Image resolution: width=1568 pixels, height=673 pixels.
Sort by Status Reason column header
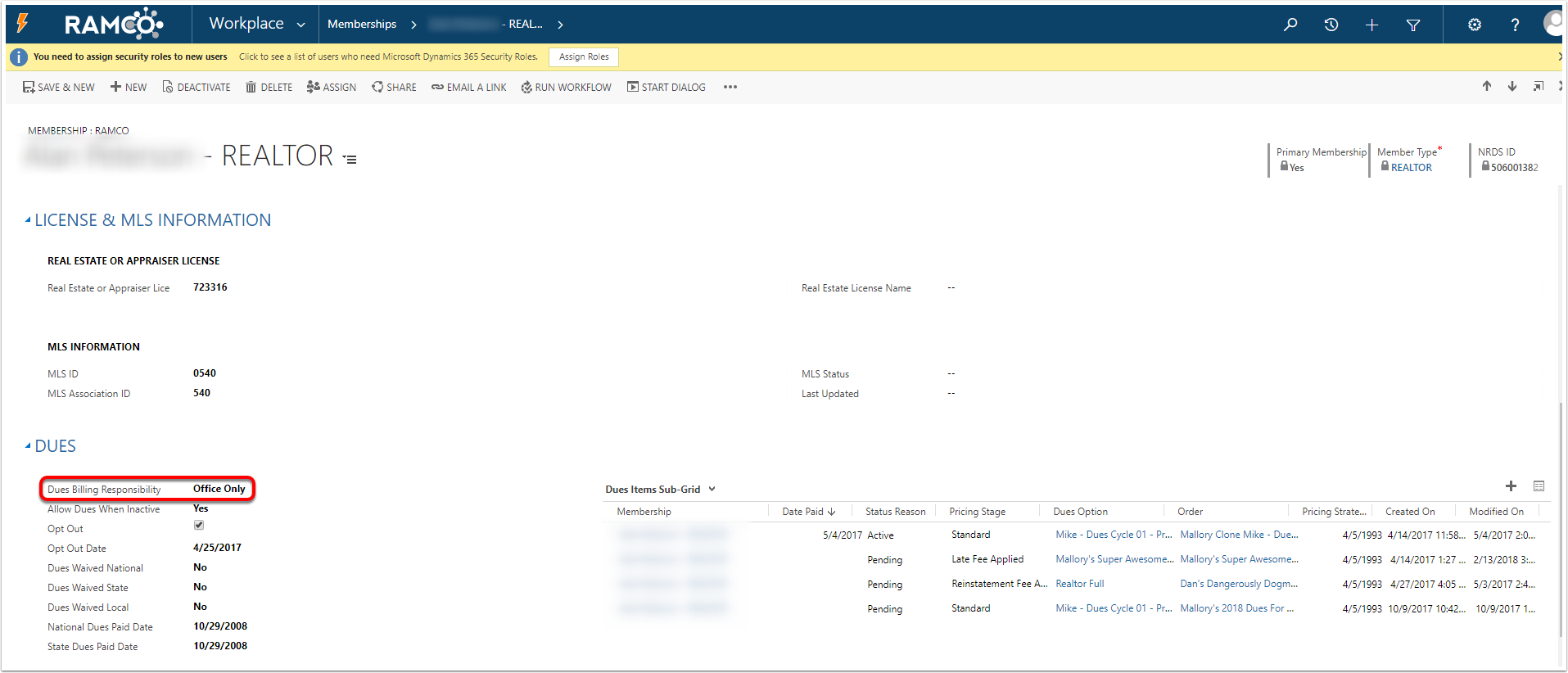tap(895, 512)
